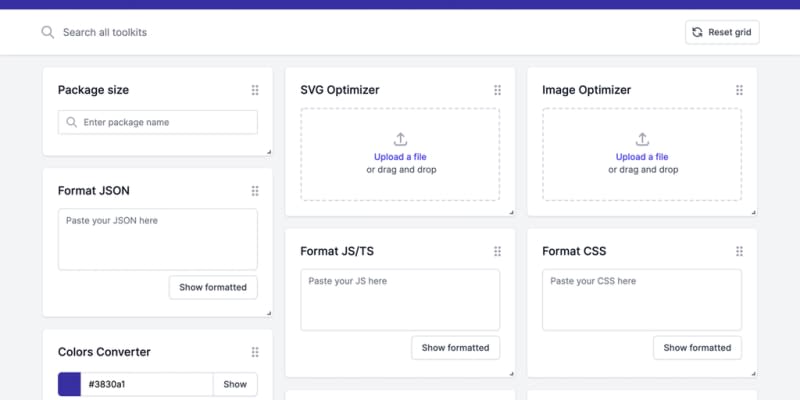Viewport: 800px width, 400px height.
Task: Focus the Paste your JSON here textarea
Action: point(157,239)
